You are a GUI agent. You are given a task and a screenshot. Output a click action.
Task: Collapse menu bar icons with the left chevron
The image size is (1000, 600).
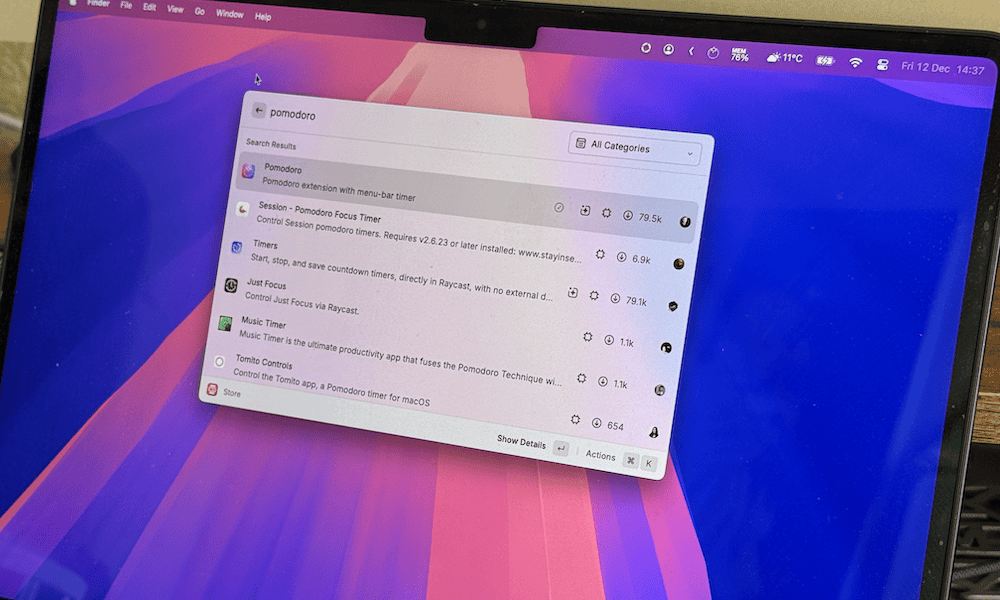[691, 51]
